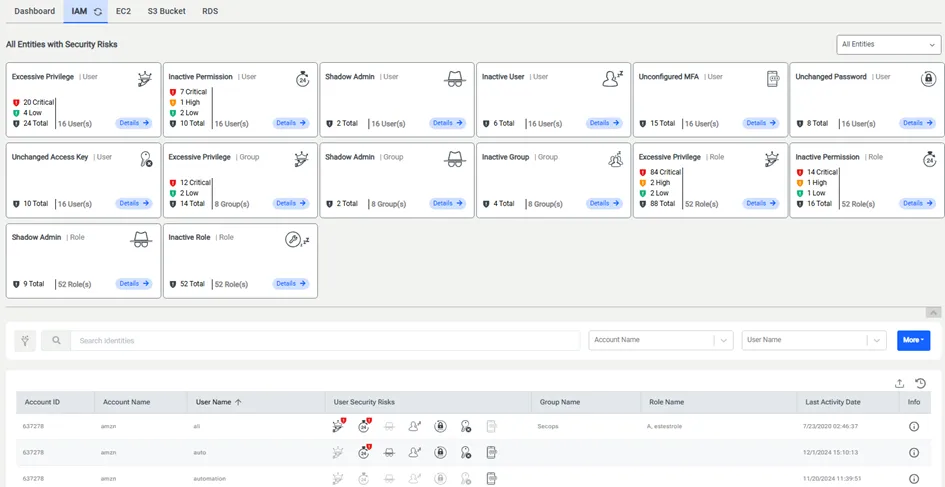Click Unchanged Password icon in auto row
The width and height of the screenshot is (945, 487).
pyautogui.click(x=441, y=452)
